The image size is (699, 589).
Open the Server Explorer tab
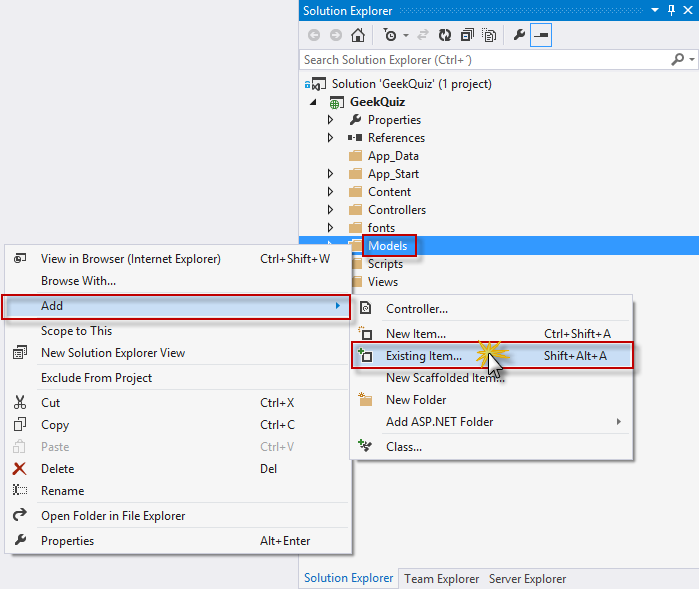pos(527,579)
